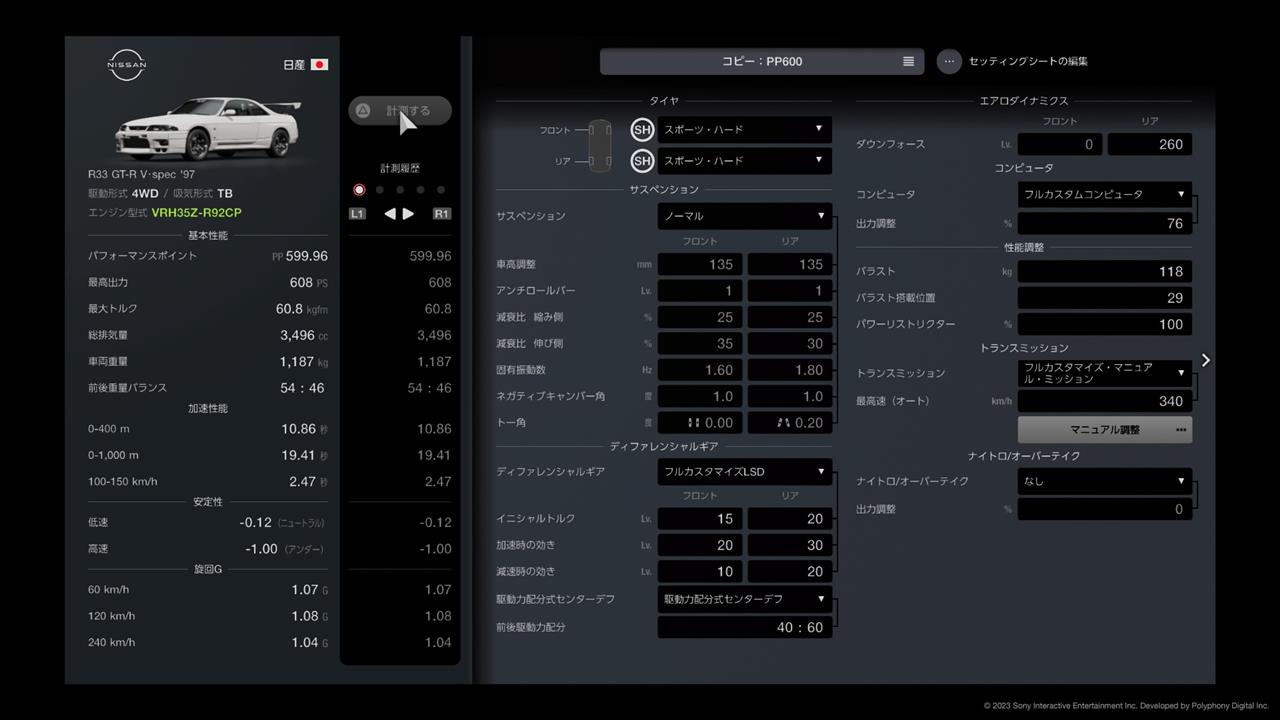Select ballast position 29 field
1280x720 pixels.
point(1105,297)
